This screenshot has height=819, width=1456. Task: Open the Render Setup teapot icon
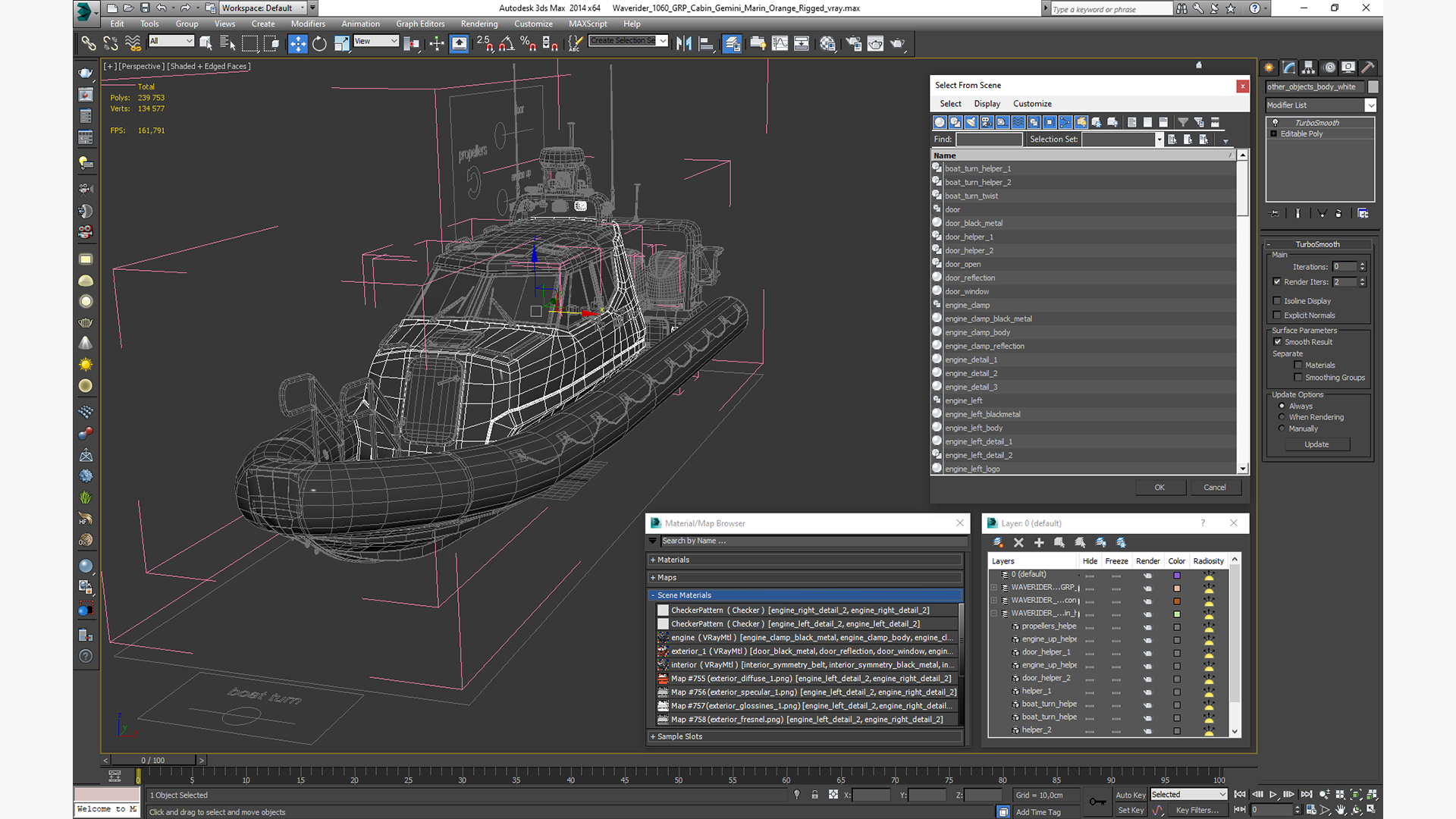(x=854, y=43)
